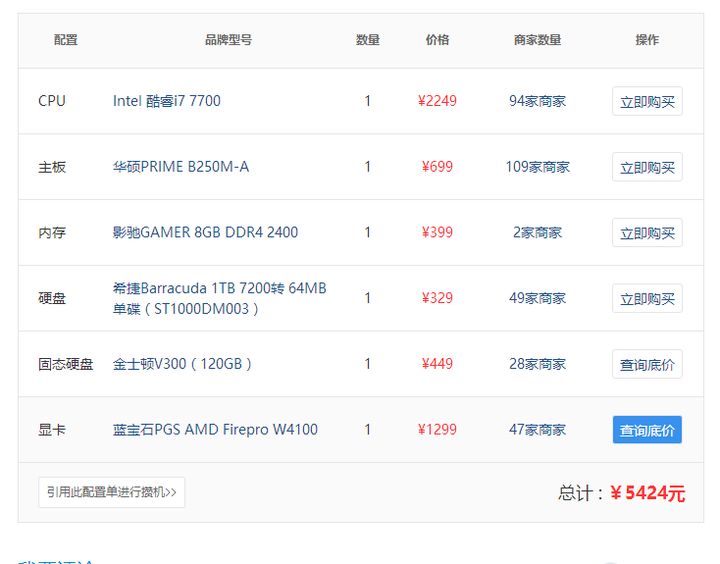This screenshot has width=720, height=564.
Task: Open the 蓝宝石PGS AMD Firepro W4100 link
Action: pos(215,429)
